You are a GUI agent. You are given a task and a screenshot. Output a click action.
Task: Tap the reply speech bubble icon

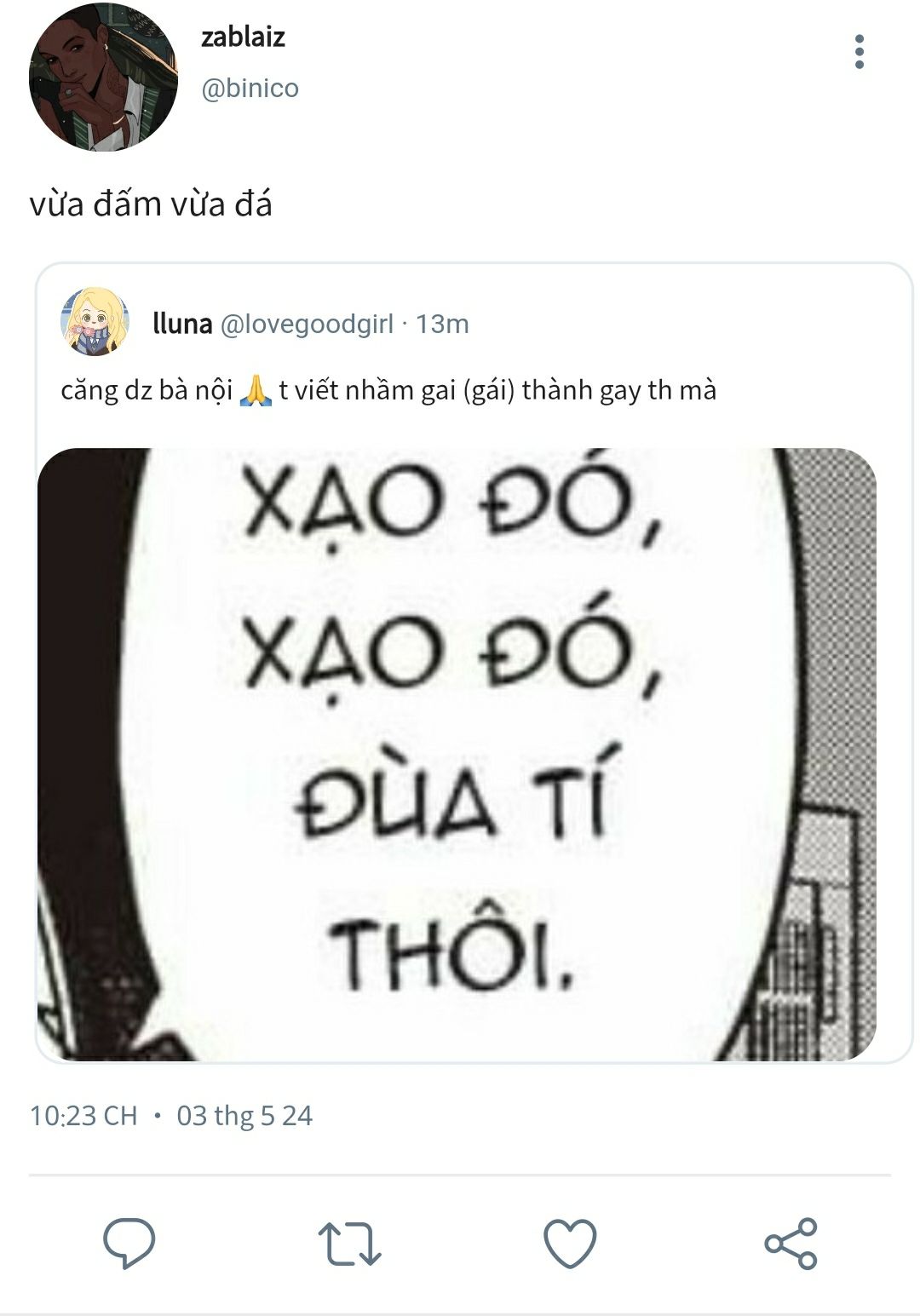coord(129,1243)
